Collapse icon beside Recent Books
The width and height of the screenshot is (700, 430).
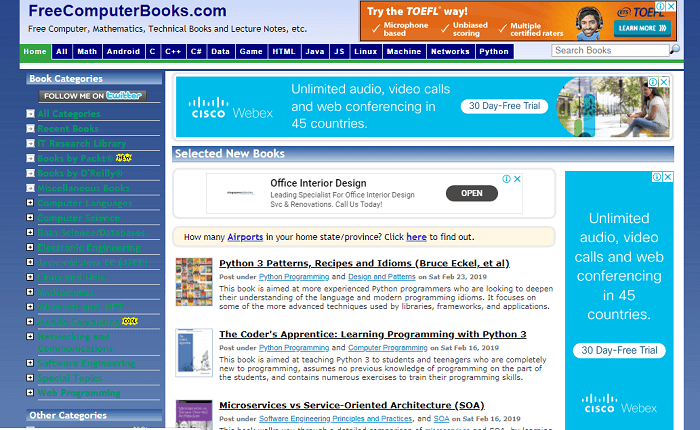(x=30, y=129)
